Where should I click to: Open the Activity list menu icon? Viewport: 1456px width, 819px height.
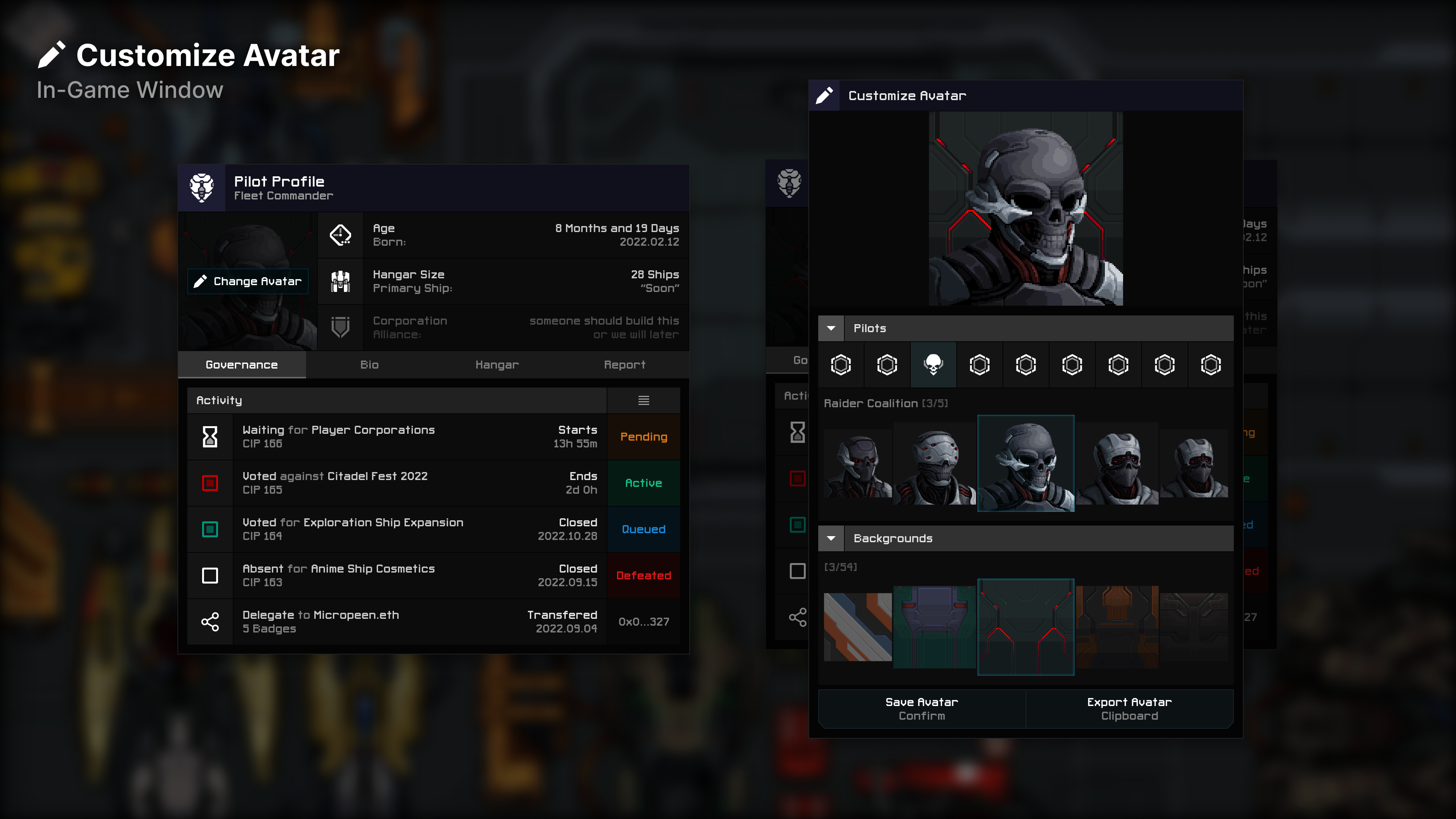[x=643, y=400]
